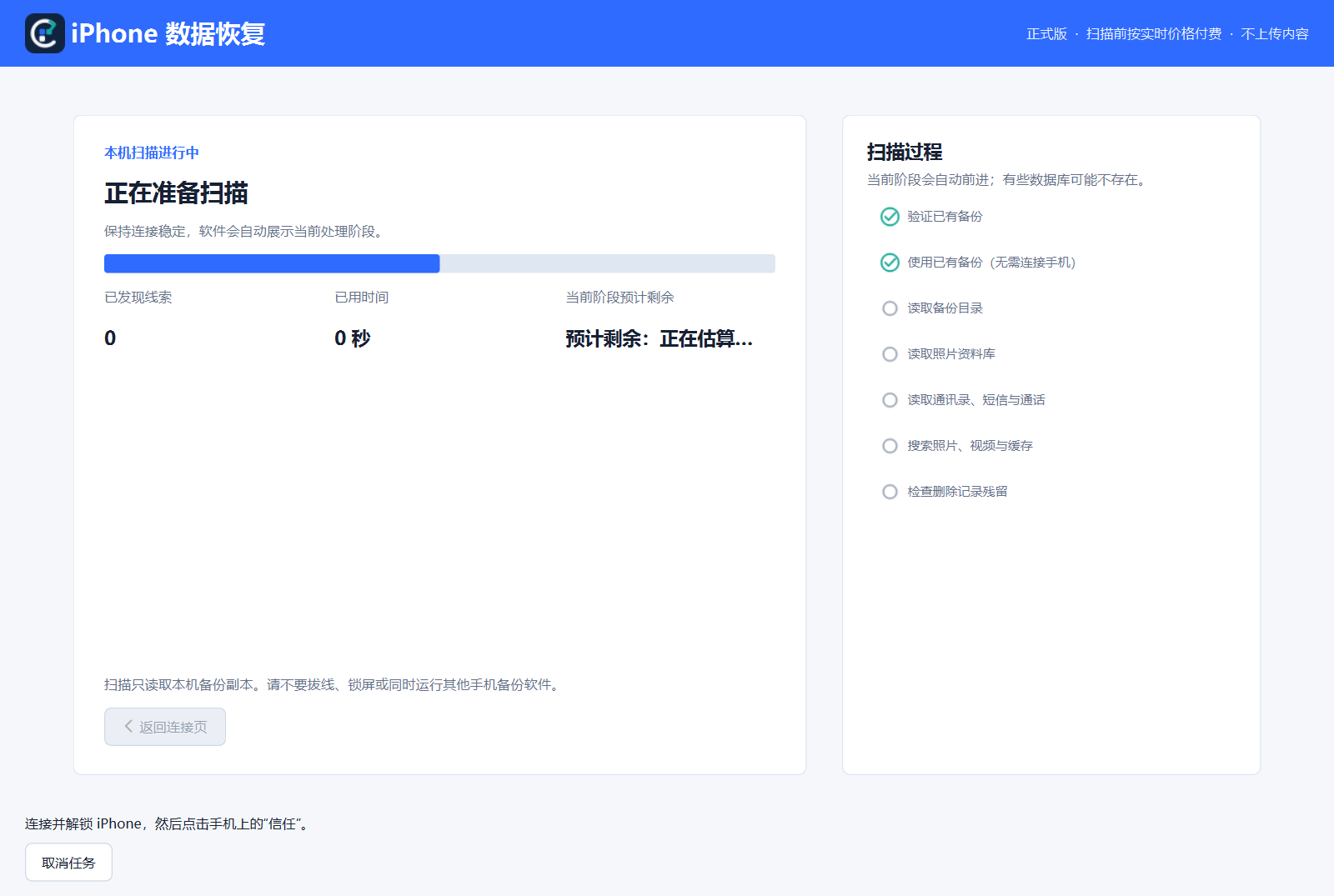Click the circle next to 检查删除记录残留

coord(890,492)
